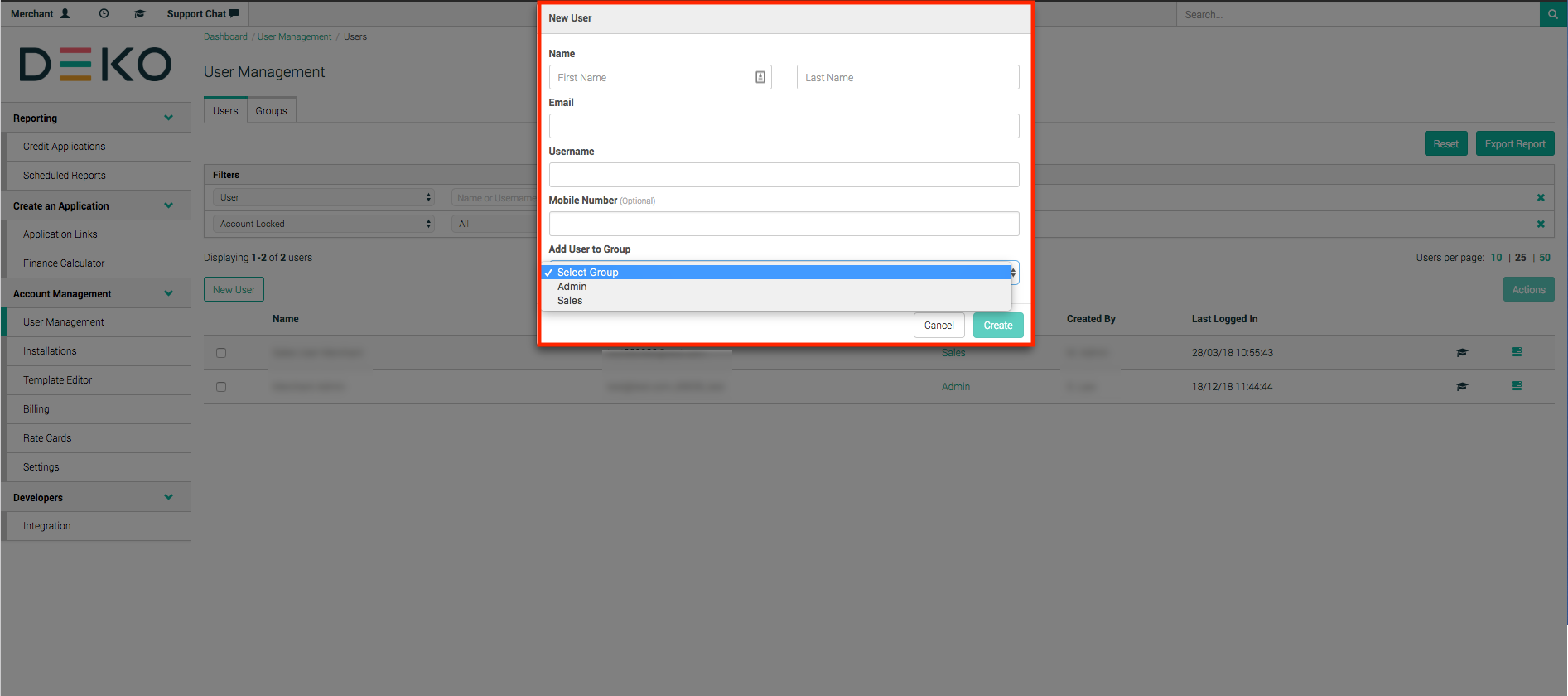Sort by Created By column header
The image size is (1568, 696).
pyautogui.click(x=1091, y=319)
